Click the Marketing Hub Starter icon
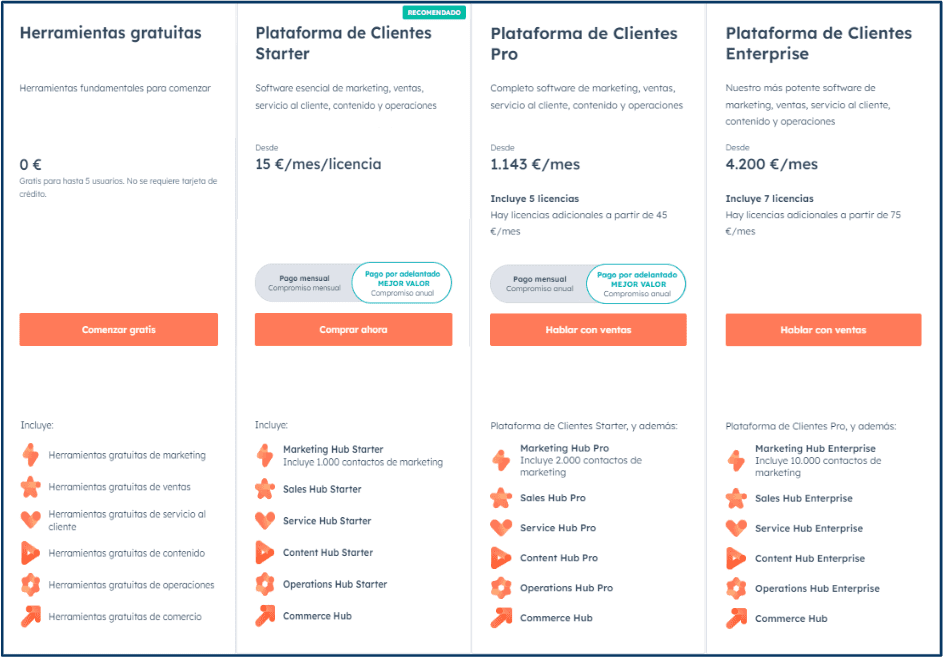944x658 pixels. (x=265, y=456)
